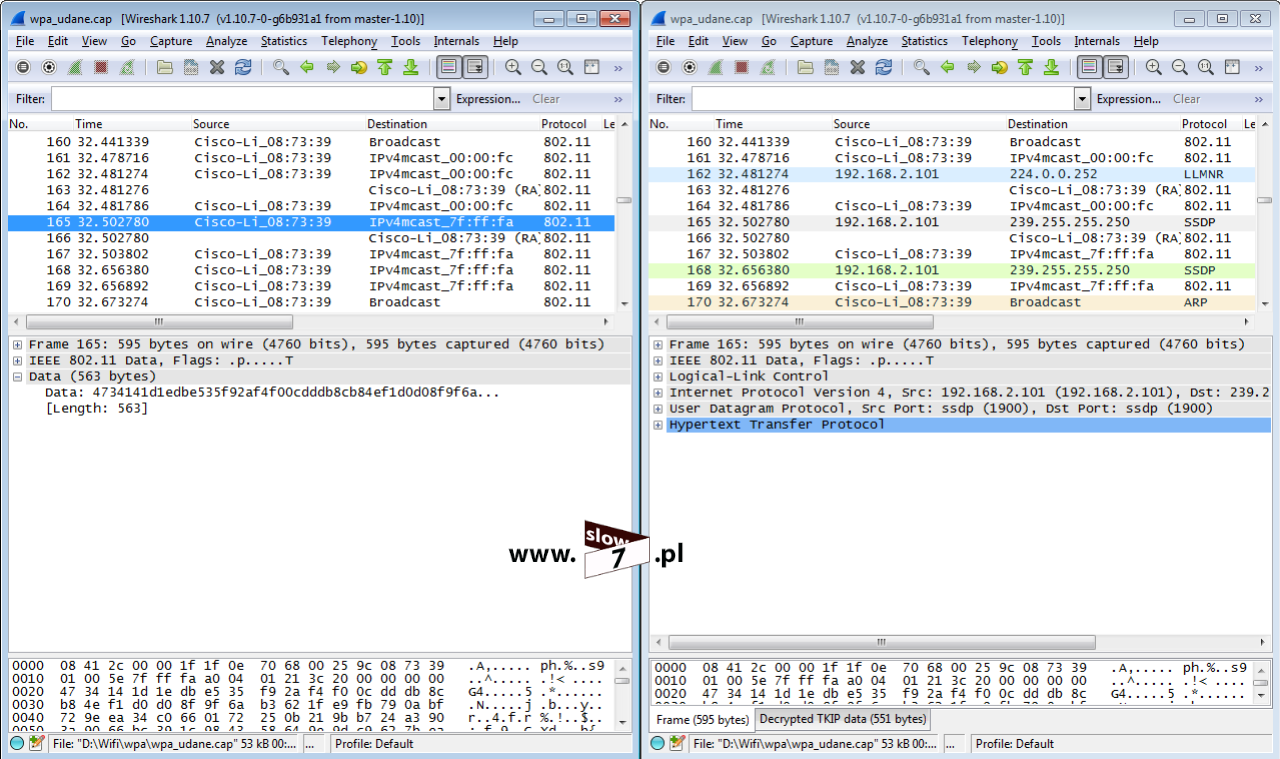The width and height of the screenshot is (1280, 759).
Task: Find a packet in left window
Action: [x=281, y=67]
